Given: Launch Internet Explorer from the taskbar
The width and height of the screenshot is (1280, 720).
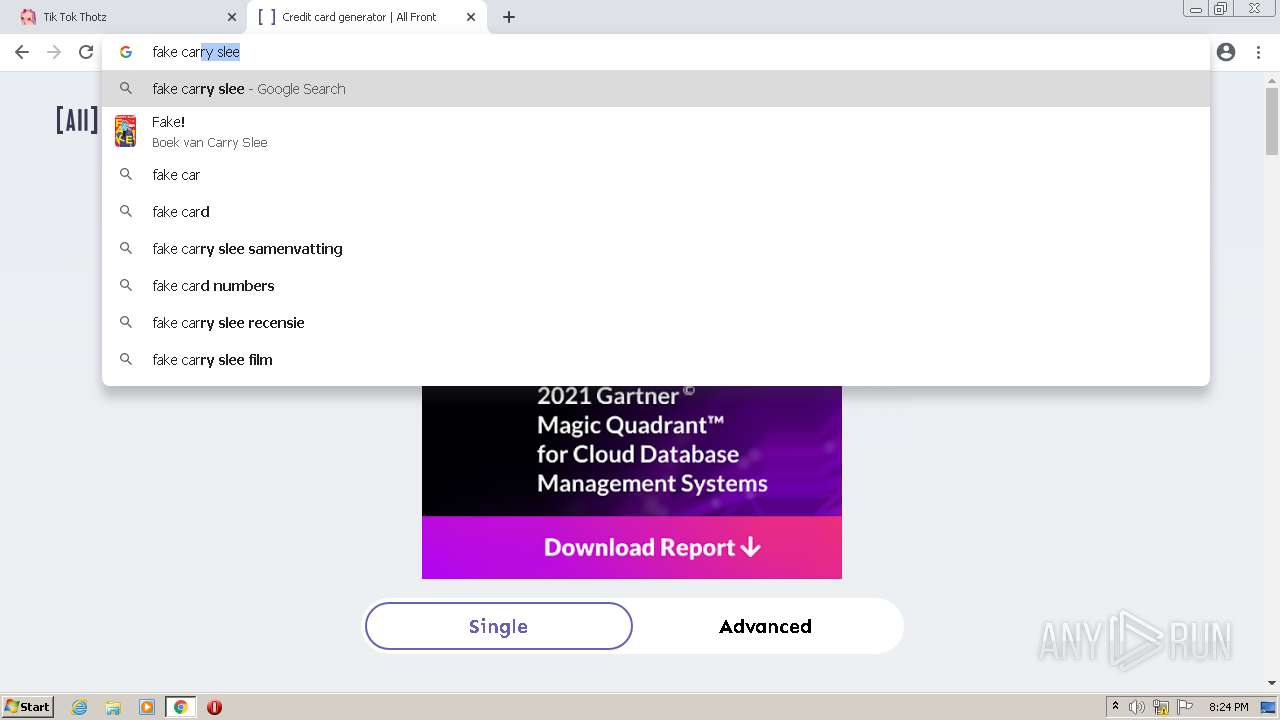Looking at the screenshot, I should pyautogui.click(x=80, y=707).
